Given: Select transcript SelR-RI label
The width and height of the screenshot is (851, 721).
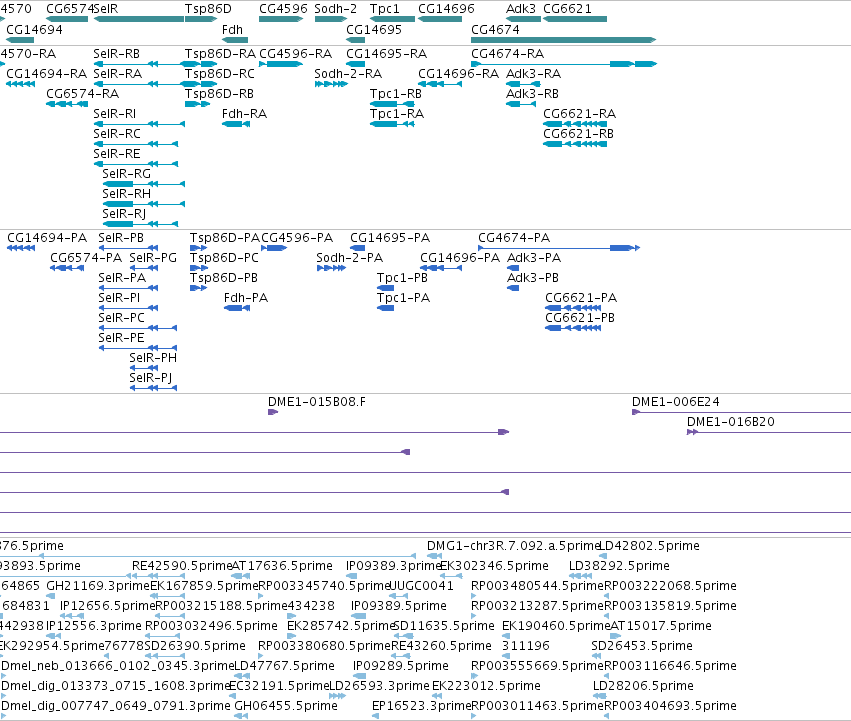Looking at the screenshot, I should (115, 114).
